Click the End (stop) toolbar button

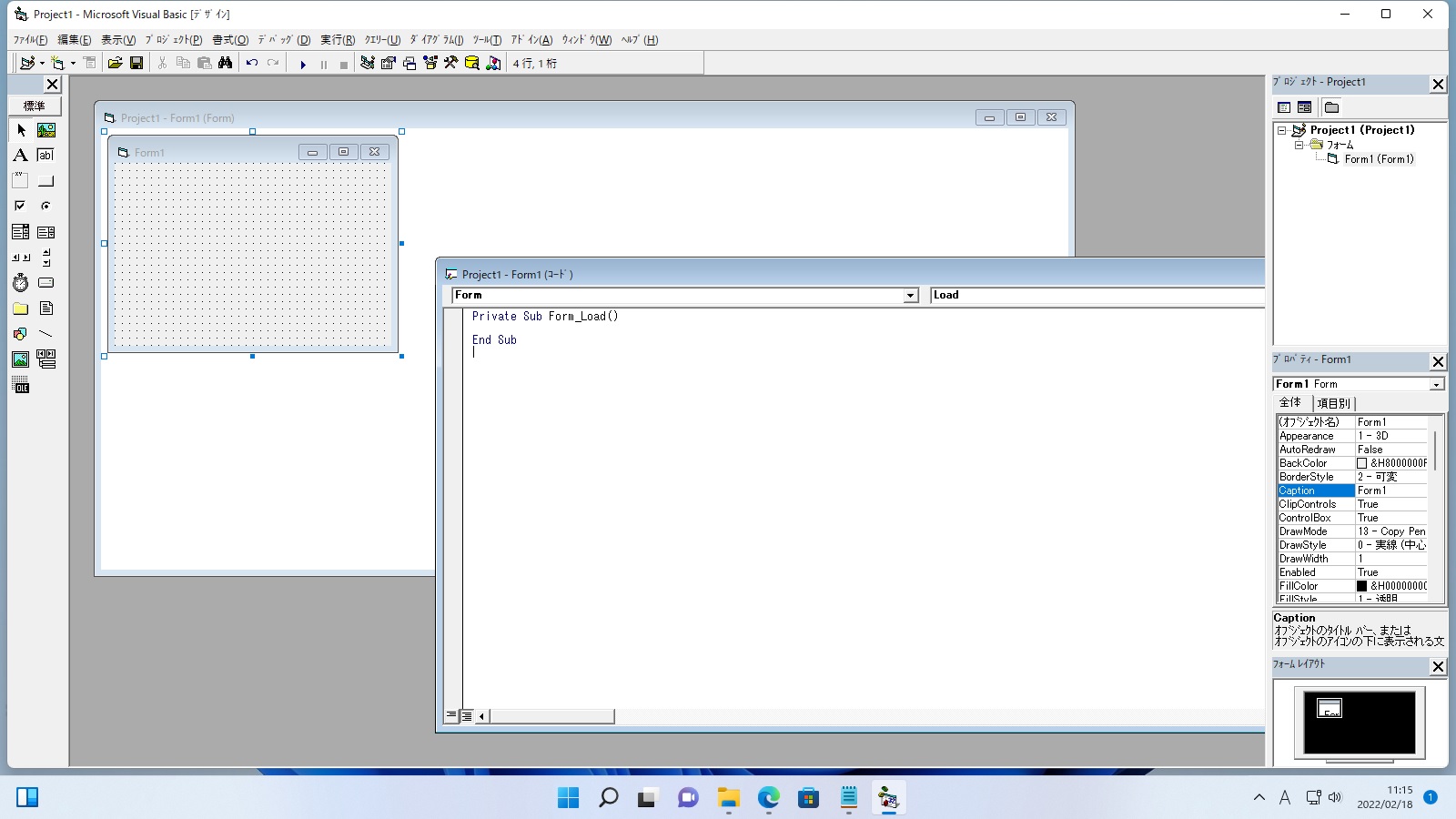(x=343, y=64)
